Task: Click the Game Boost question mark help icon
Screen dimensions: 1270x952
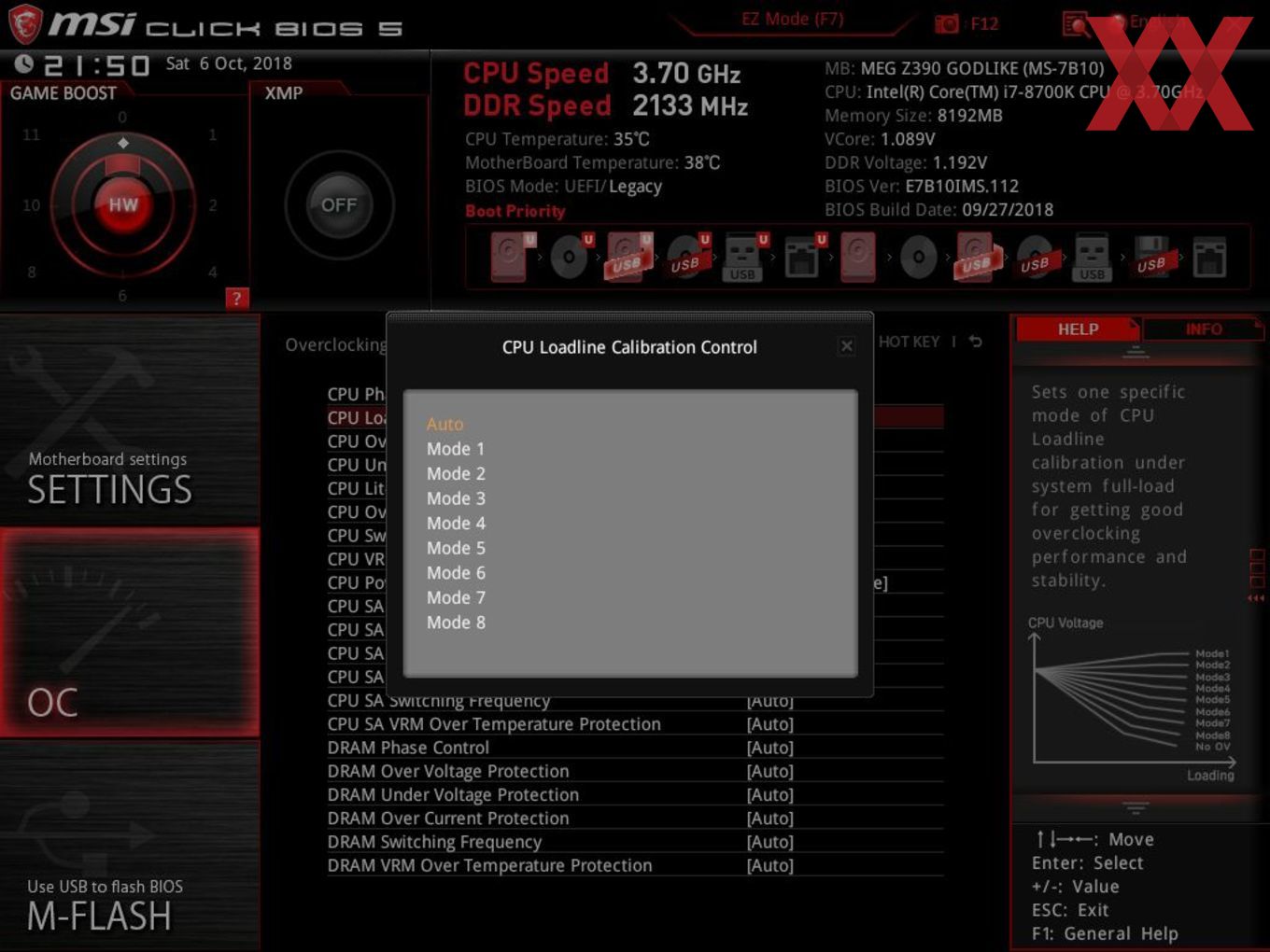Action: 236,299
